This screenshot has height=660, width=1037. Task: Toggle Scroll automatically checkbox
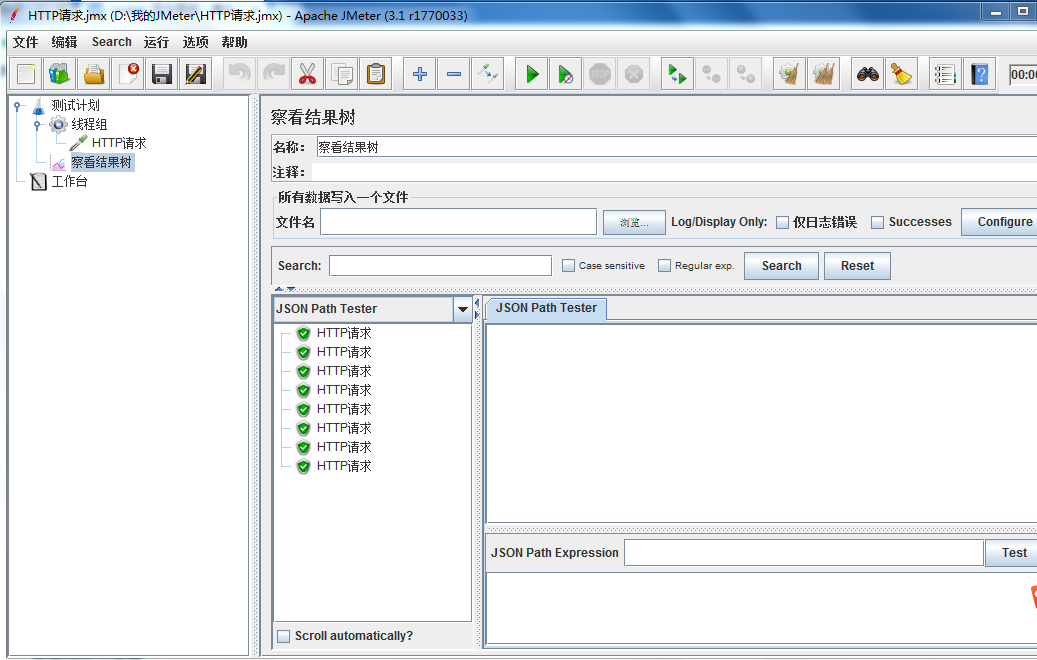(x=284, y=636)
